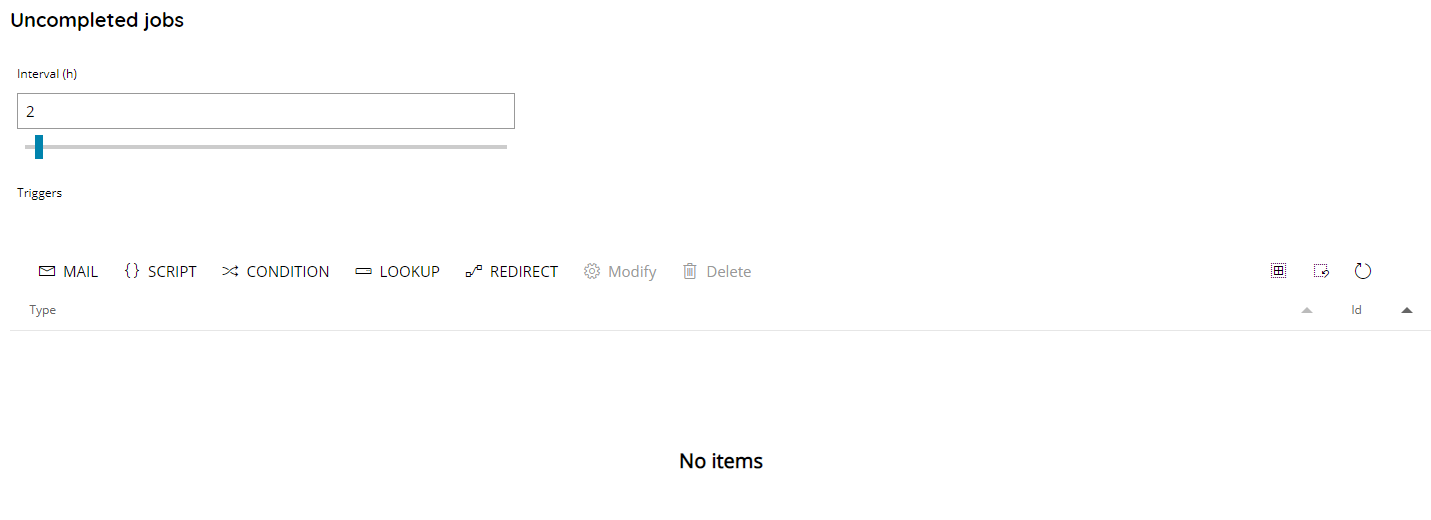
Task: Click the "Uncompleted jobs" heading
Action: tap(97, 20)
